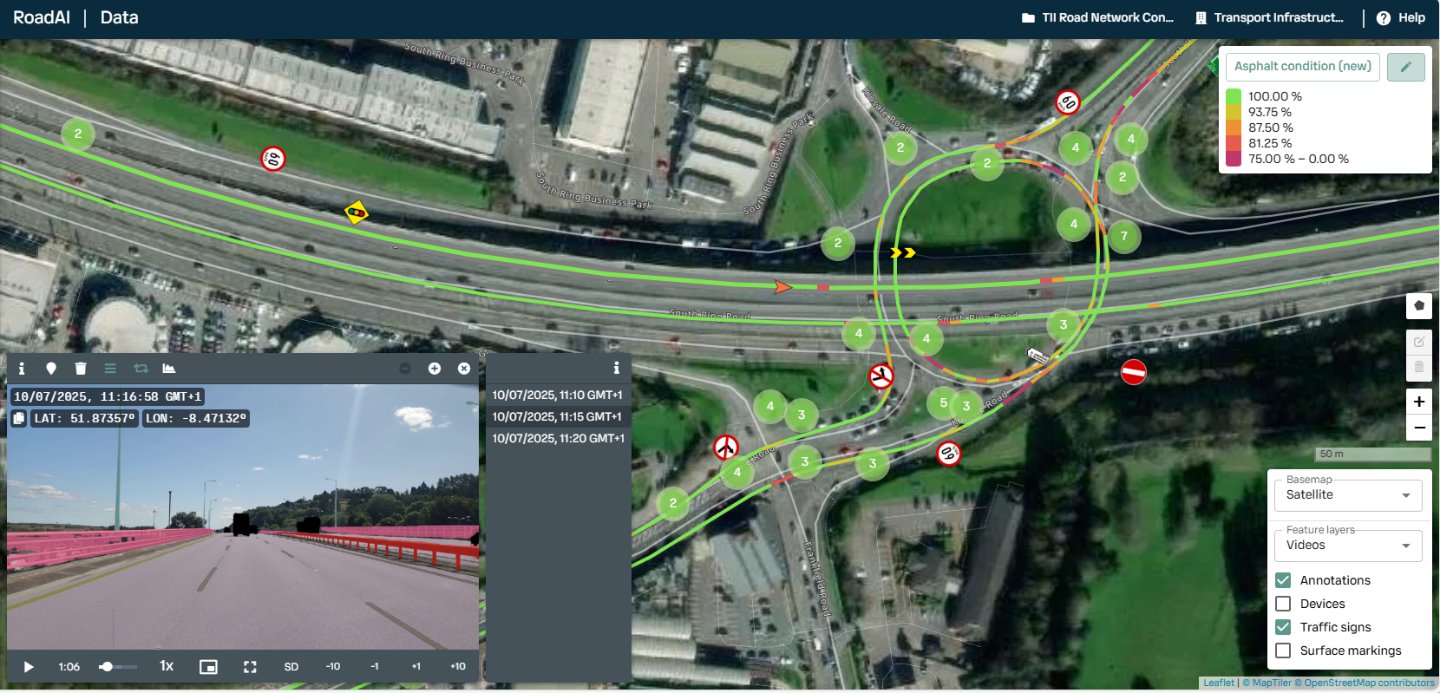Select recording 10/07/2025, 11:15 GMT+1
The image size is (1440, 693).
pyautogui.click(x=558, y=417)
